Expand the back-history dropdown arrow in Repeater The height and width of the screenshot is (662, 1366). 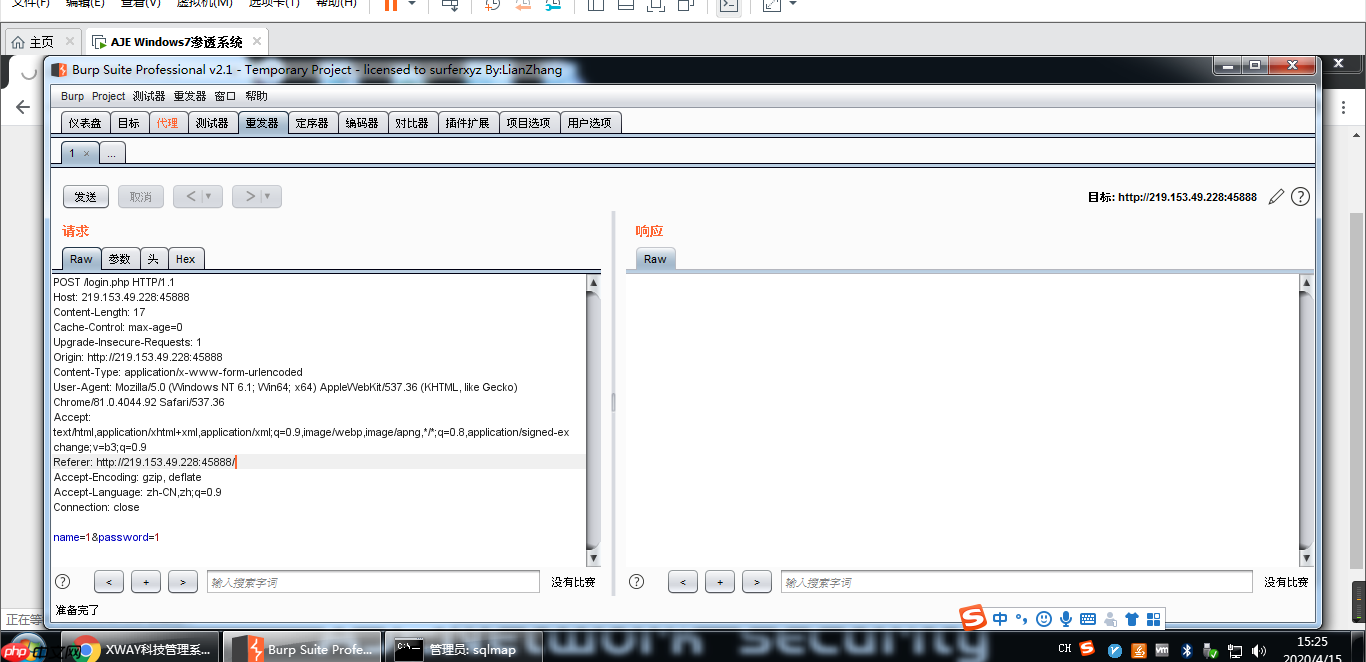click(x=208, y=196)
